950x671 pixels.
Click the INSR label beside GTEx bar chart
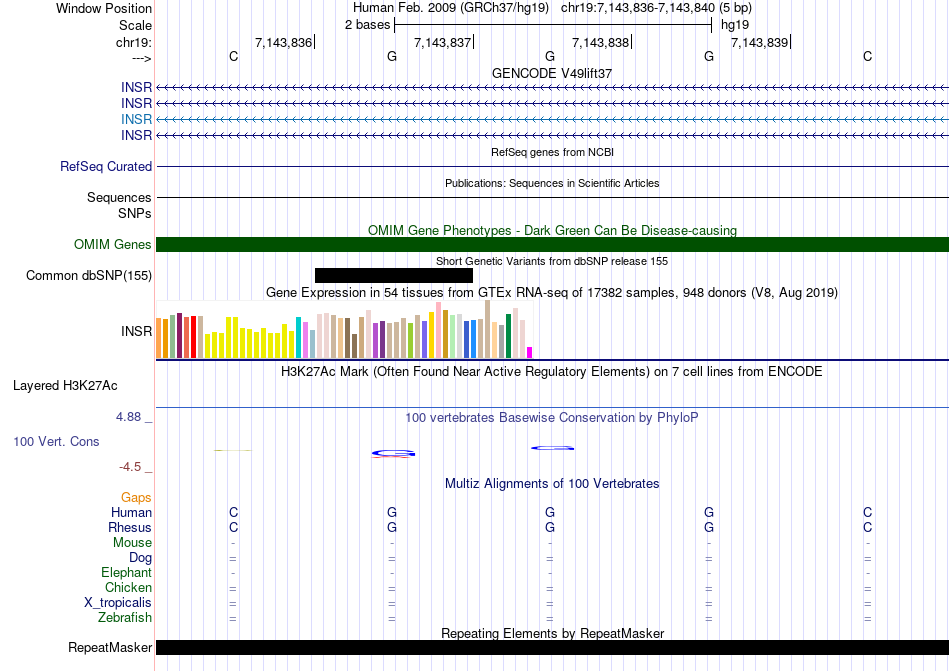[136, 331]
